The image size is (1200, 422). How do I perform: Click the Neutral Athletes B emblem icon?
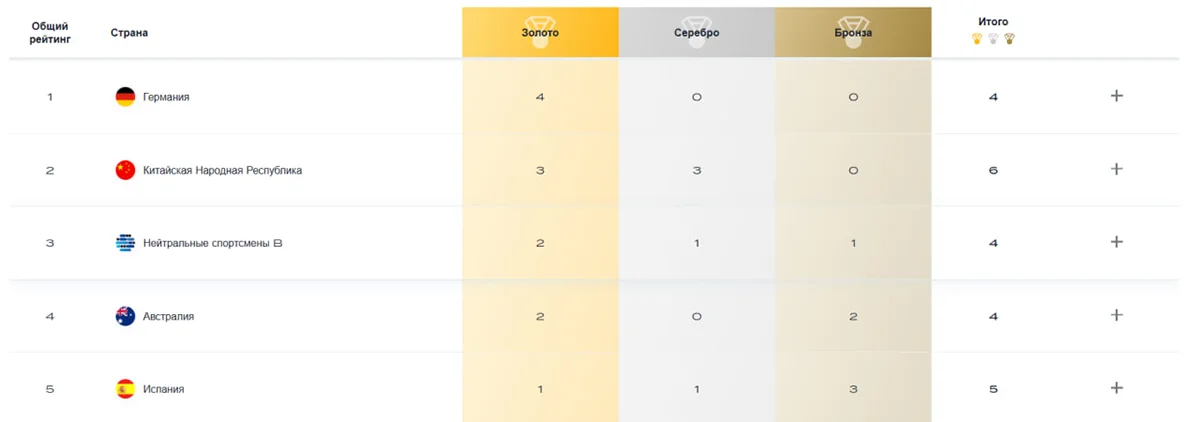[125, 243]
